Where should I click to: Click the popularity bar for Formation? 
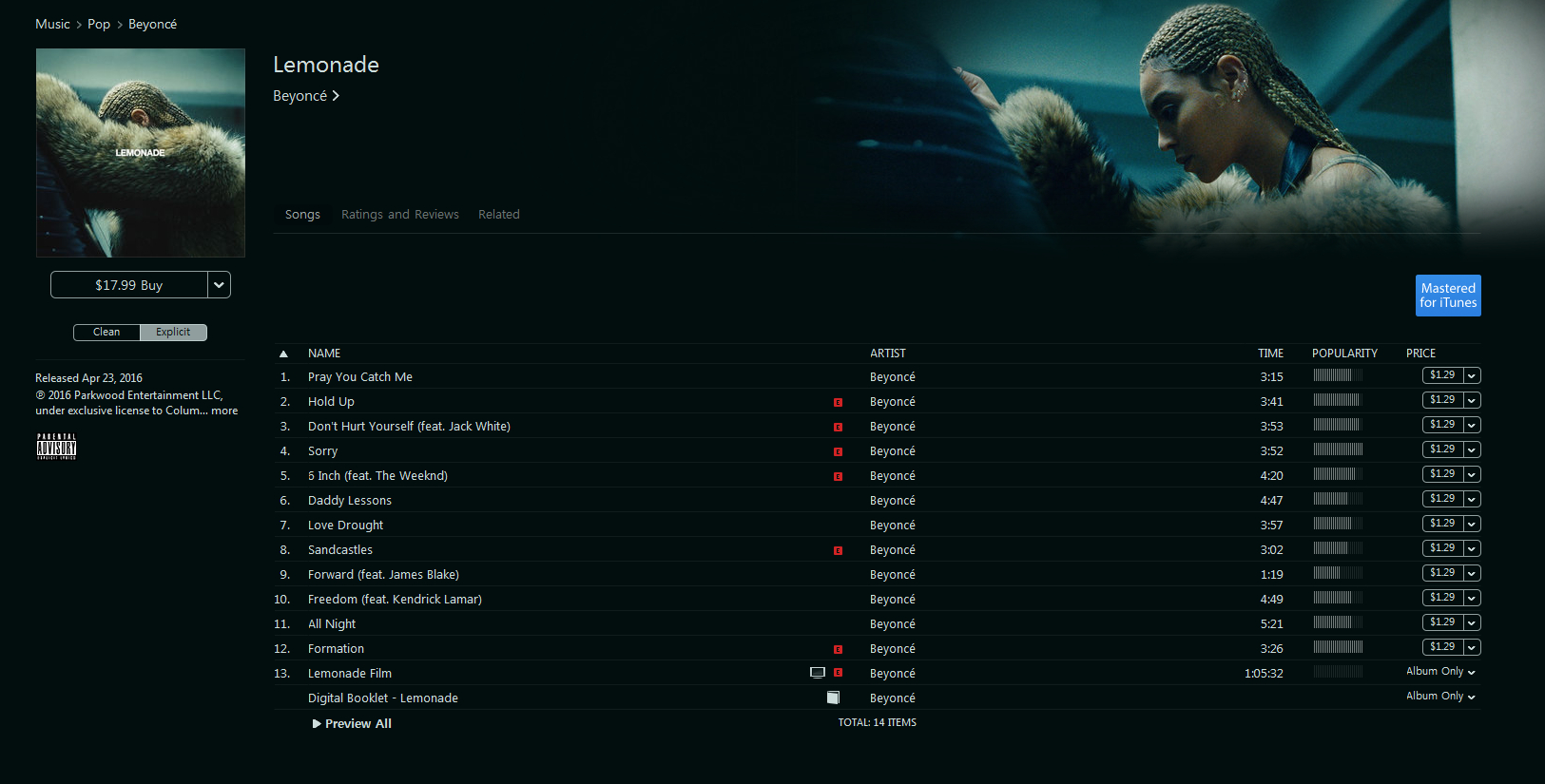pyautogui.click(x=1338, y=648)
